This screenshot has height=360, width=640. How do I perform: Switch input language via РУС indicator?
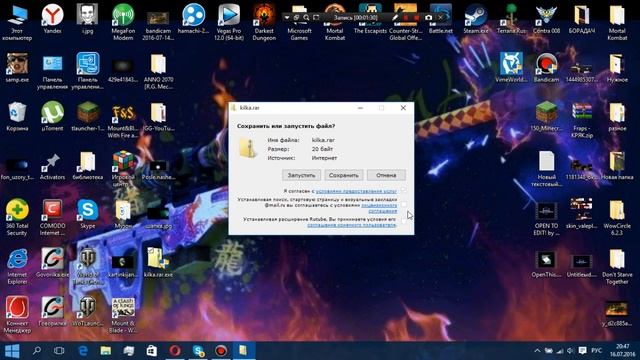[596, 351]
